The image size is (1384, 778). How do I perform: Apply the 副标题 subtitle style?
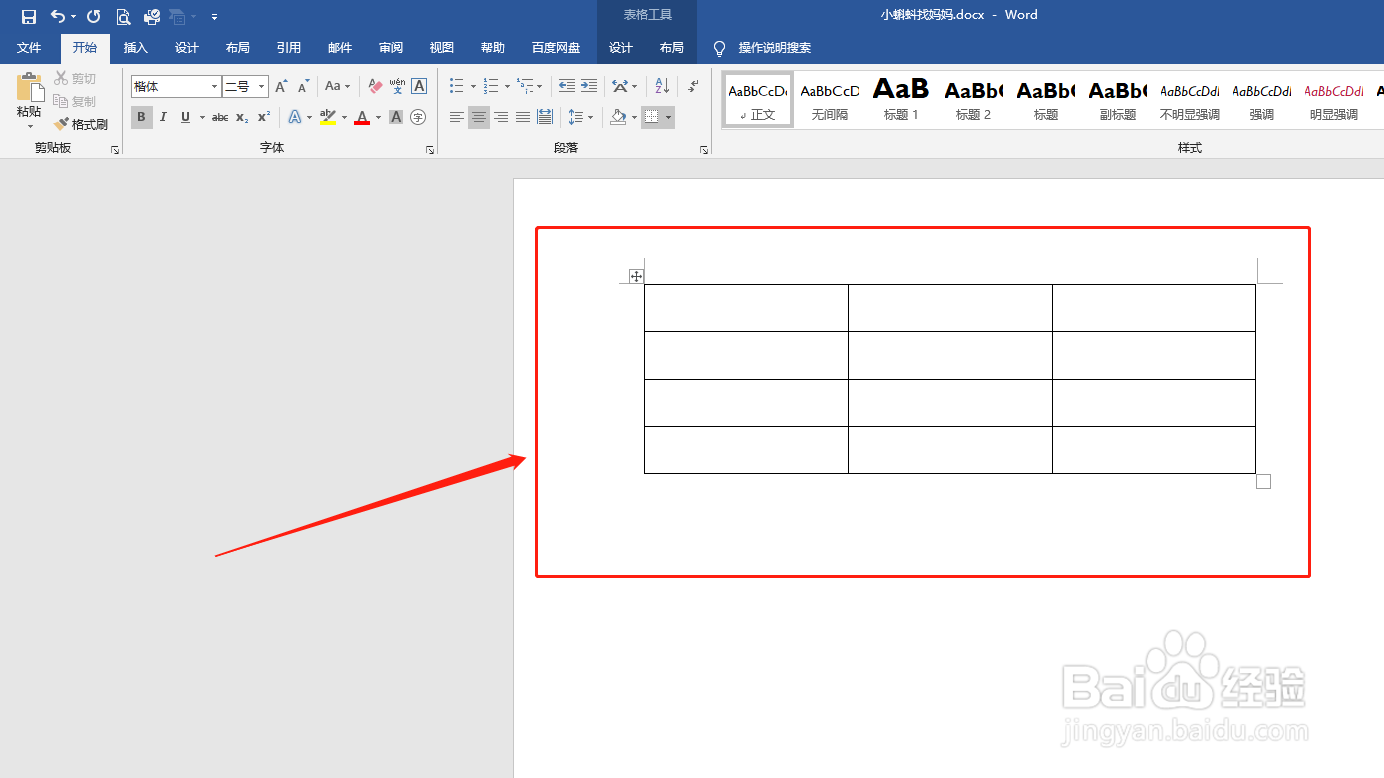pyautogui.click(x=1118, y=99)
